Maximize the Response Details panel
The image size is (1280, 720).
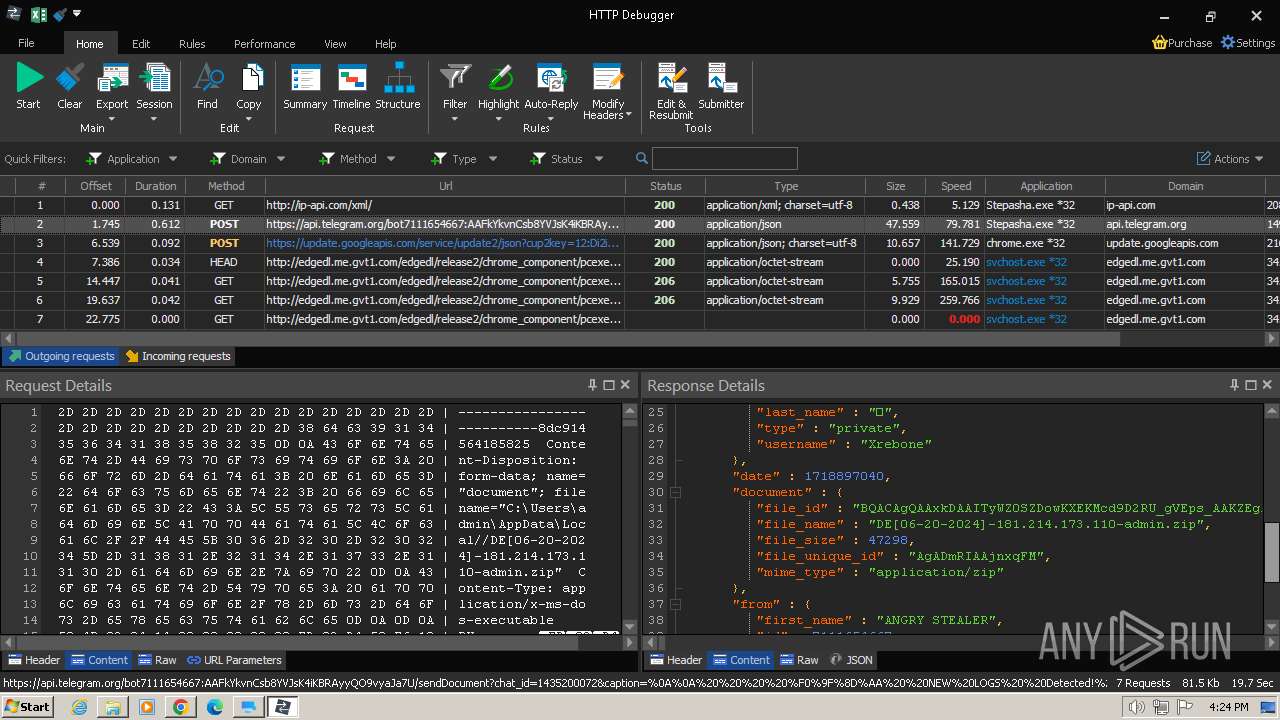(x=1251, y=385)
